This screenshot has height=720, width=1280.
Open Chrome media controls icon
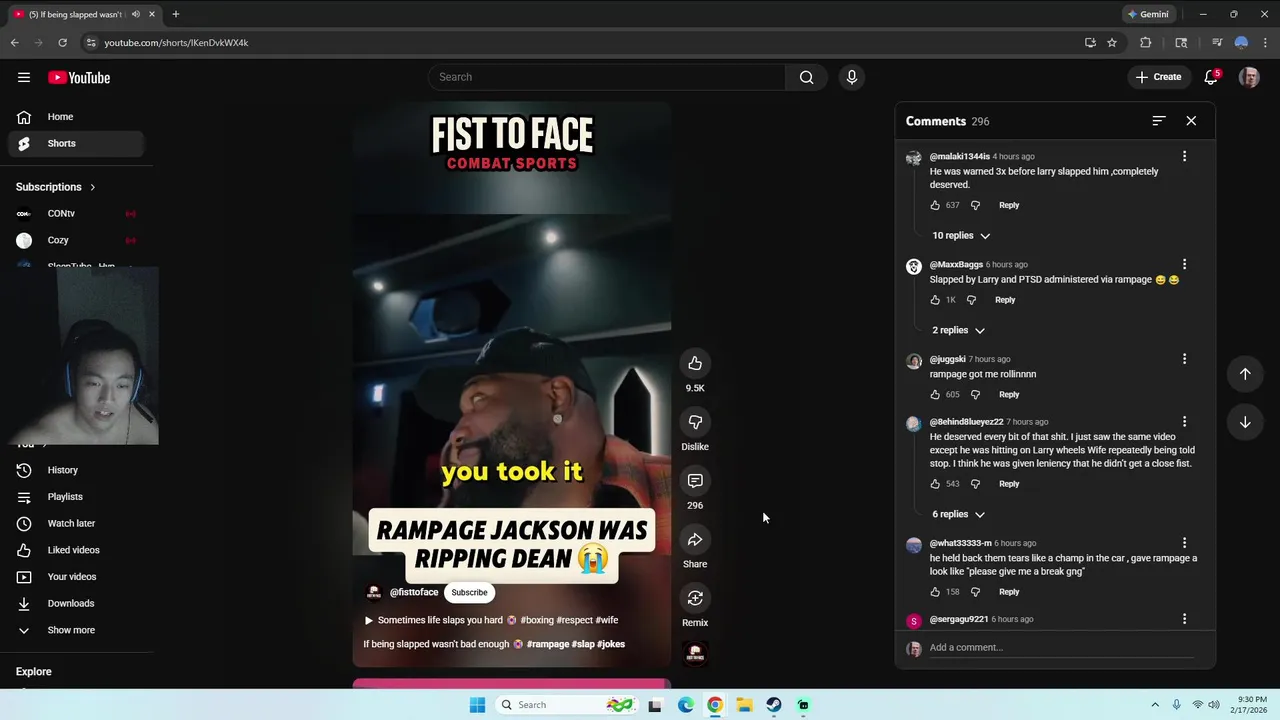[x=1216, y=43]
